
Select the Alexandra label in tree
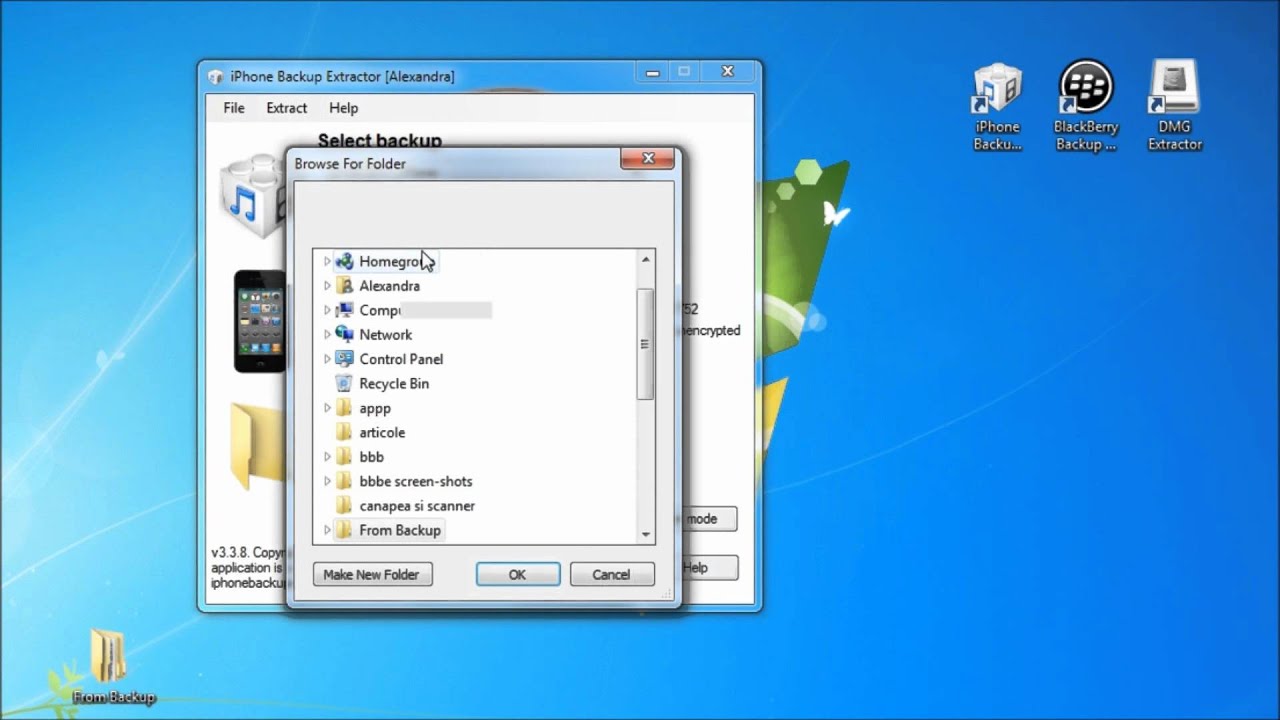(389, 286)
